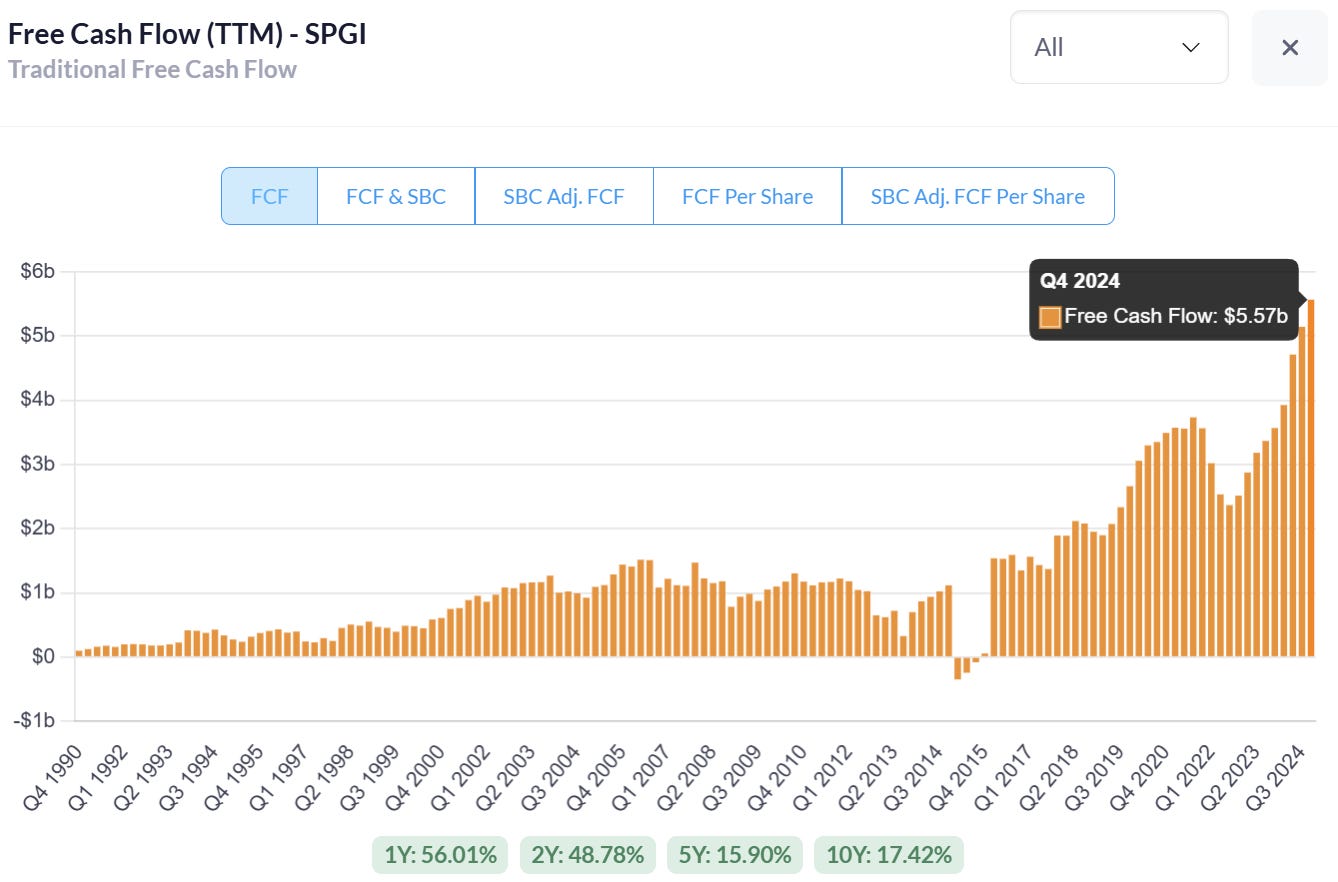
Task: Click the 5Y: 15.90% growth badge
Action: click(735, 855)
